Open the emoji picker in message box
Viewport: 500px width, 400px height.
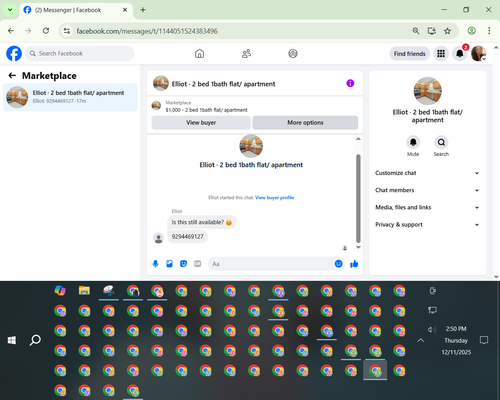click(338, 264)
